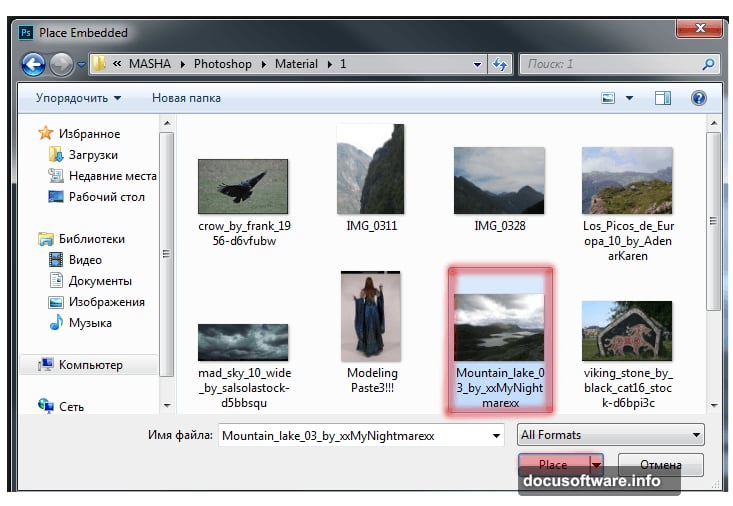Click file list scroll up arrow
733x506 pixels.
[713, 123]
